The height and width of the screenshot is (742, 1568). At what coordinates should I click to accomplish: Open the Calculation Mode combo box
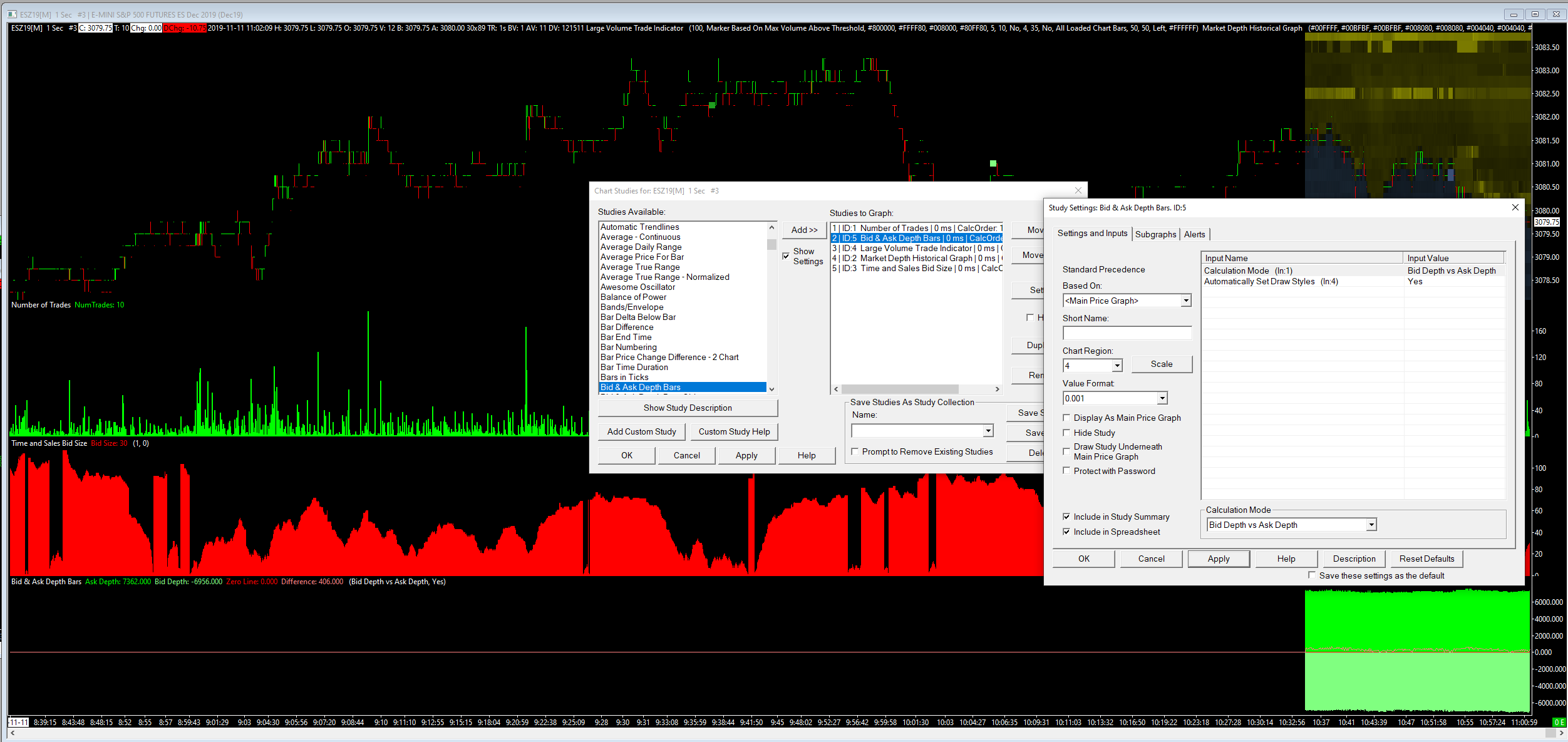[x=1371, y=525]
